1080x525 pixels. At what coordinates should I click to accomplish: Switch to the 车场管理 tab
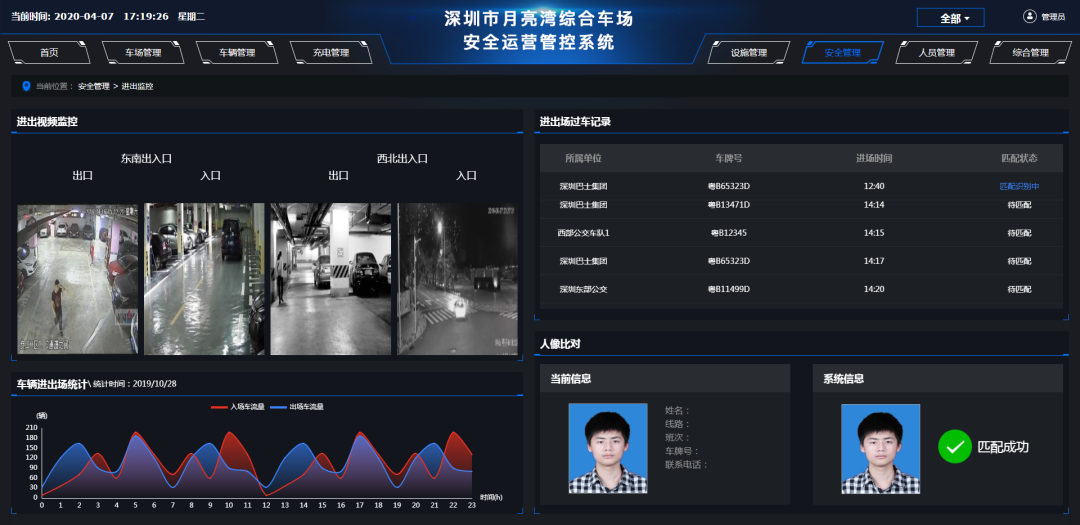(143, 53)
